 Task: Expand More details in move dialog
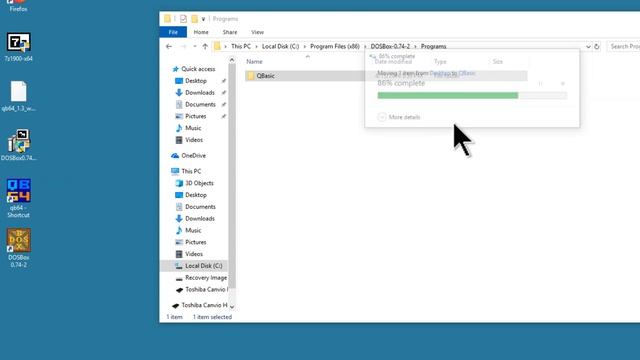(399, 117)
